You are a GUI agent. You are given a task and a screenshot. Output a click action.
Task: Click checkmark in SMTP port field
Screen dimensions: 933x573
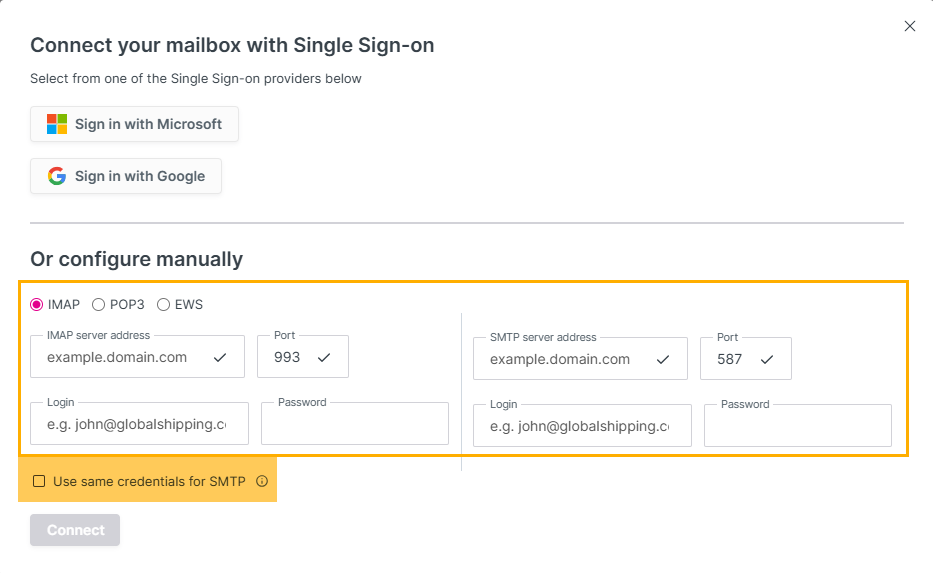point(767,359)
